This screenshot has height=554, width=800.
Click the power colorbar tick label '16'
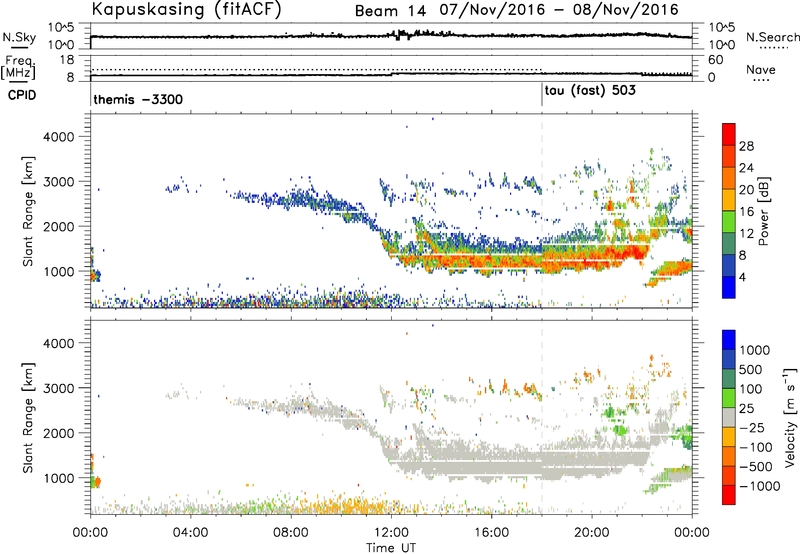point(746,211)
